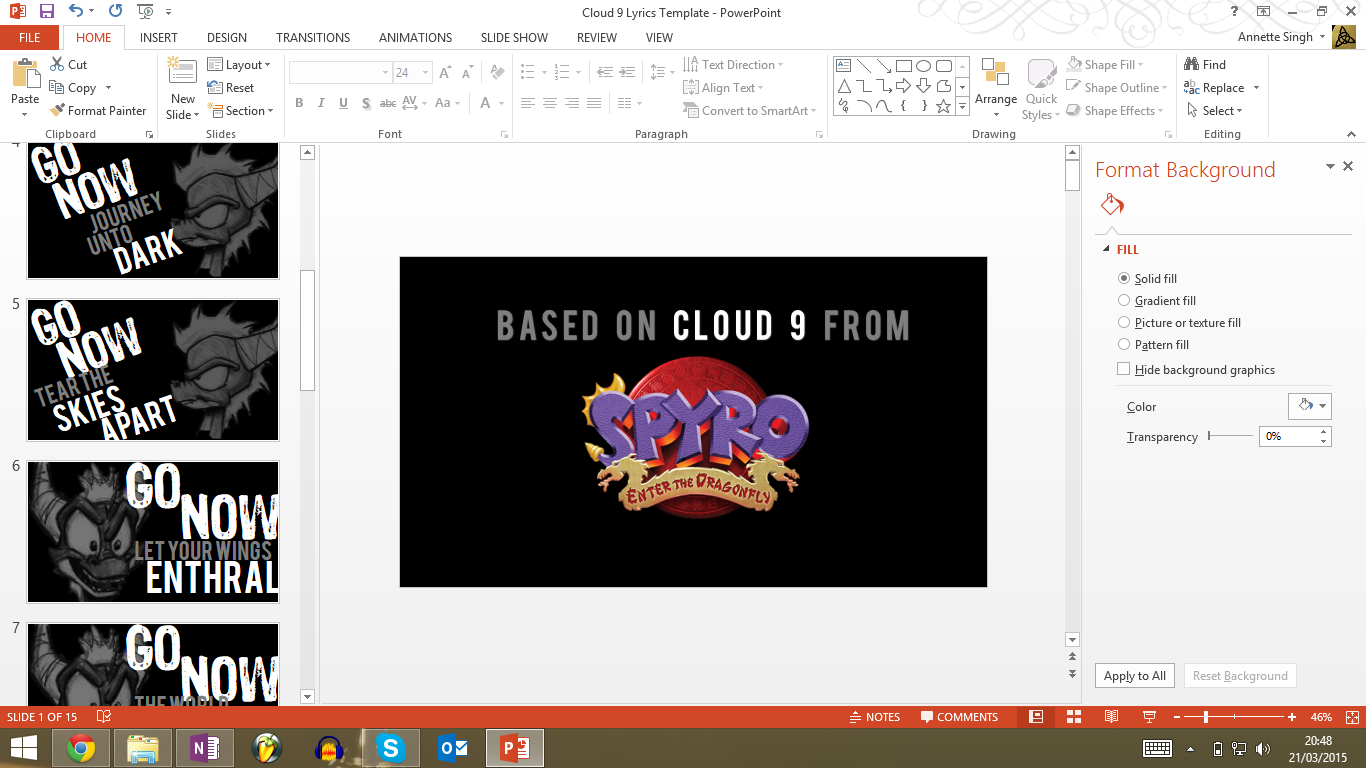Check Hide background graphics checkbox
The width and height of the screenshot is (1366, 768).
(x=1124, y=369)
